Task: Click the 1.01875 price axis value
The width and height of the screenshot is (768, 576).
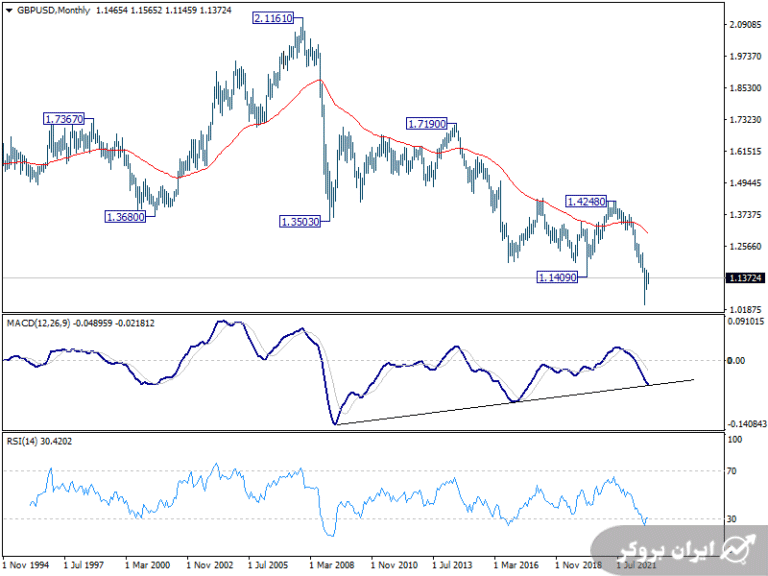Action: (746, 310)
